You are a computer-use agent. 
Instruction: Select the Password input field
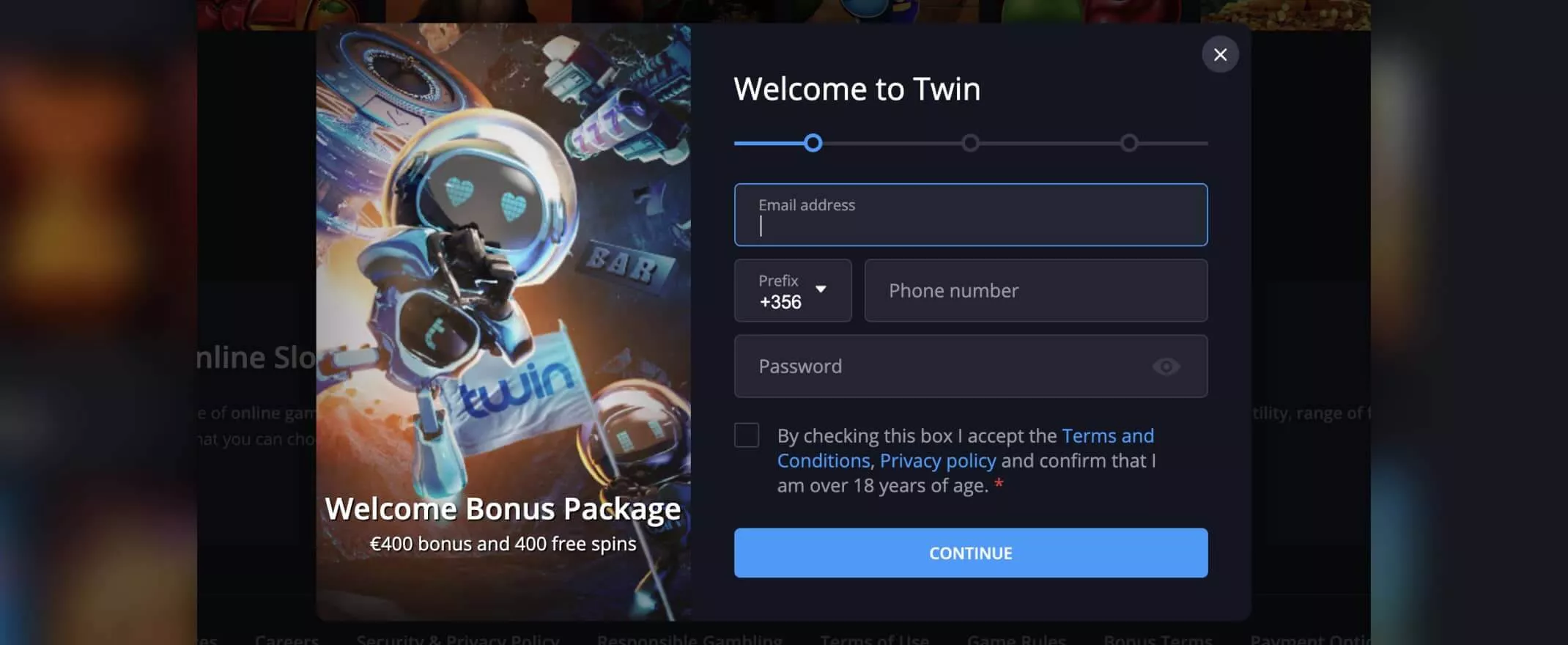point(971,366)
